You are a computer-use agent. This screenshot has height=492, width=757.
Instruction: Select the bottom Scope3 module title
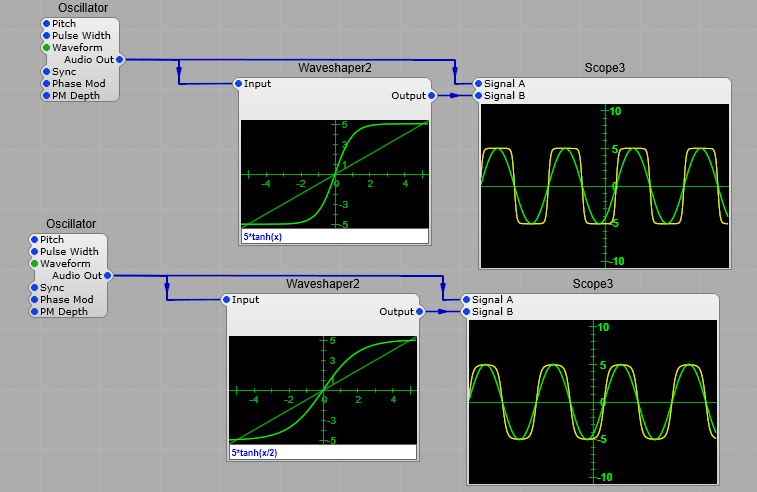coord(593,284)
